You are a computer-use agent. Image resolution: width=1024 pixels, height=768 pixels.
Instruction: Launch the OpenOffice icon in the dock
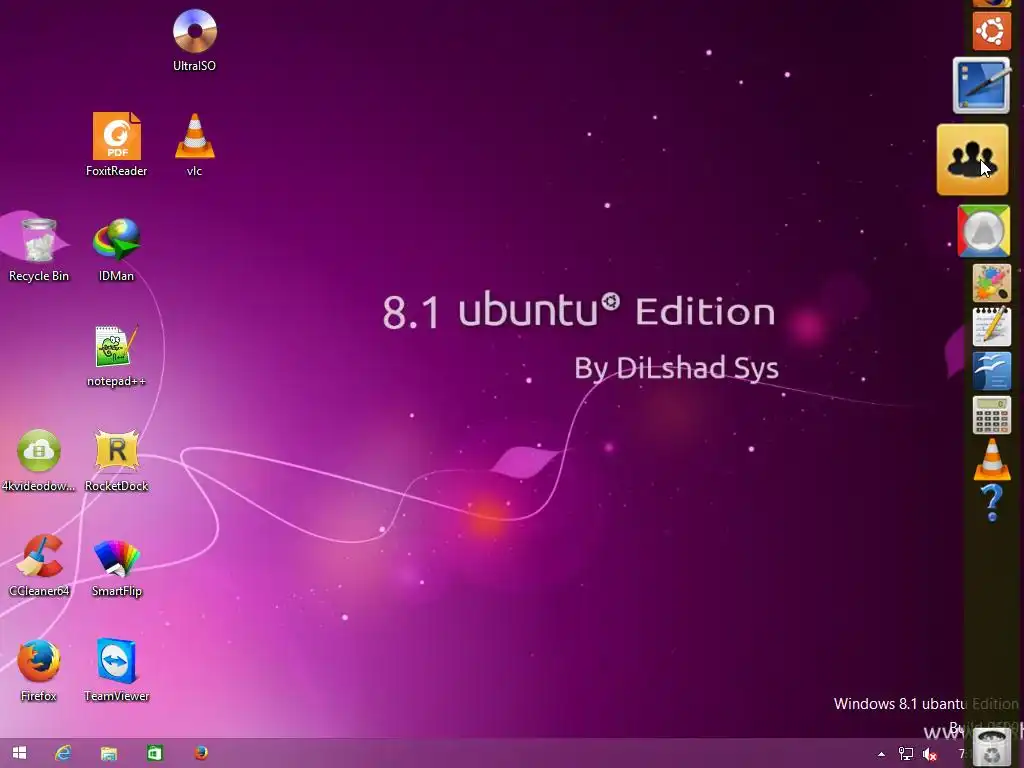pyautogui.click(x=991, y=371)
